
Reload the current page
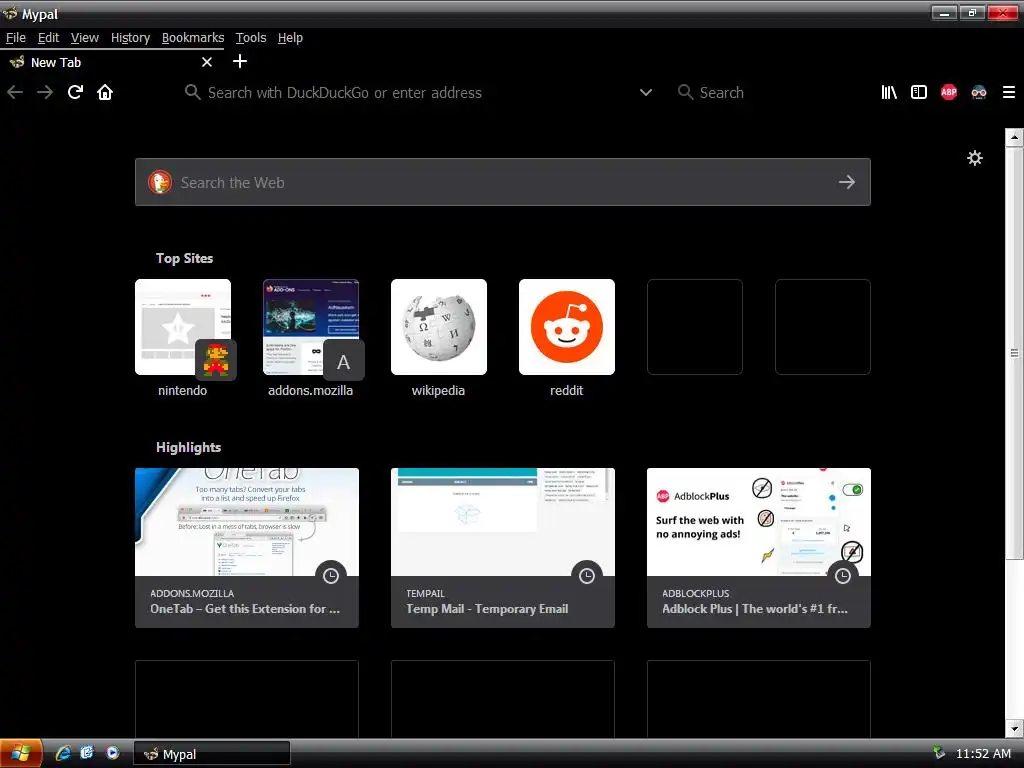pos(75,92)
